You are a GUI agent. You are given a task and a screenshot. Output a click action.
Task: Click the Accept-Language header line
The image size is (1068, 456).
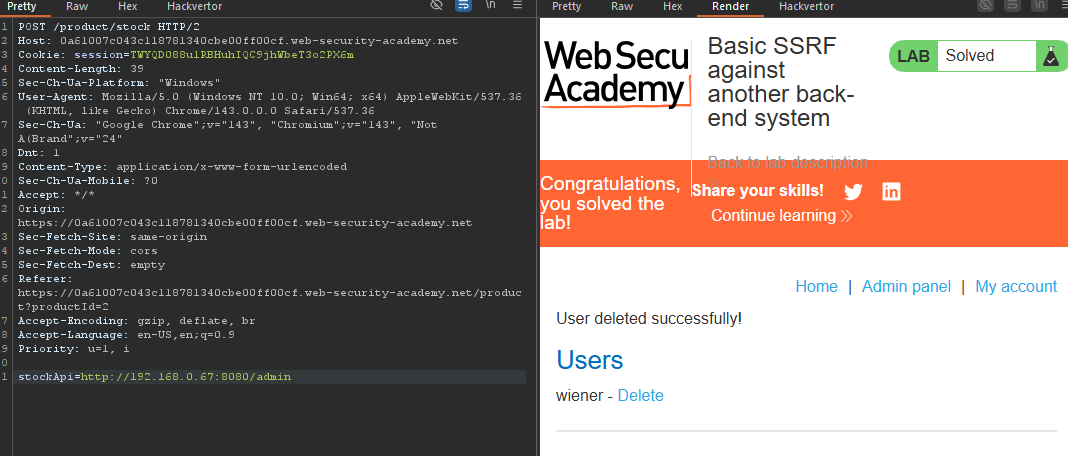127,335
